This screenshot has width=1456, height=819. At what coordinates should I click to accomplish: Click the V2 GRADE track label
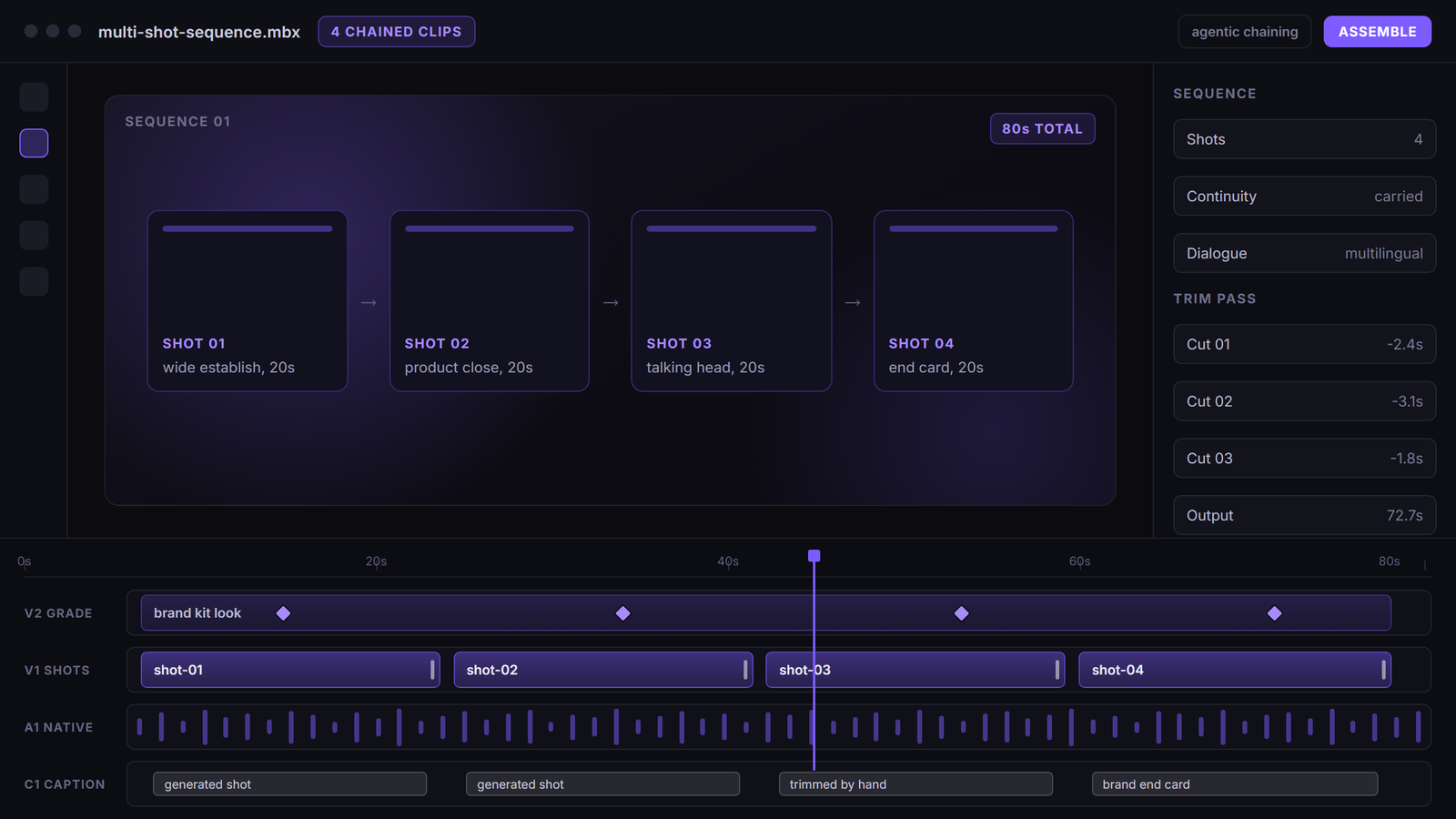point(58,613)
